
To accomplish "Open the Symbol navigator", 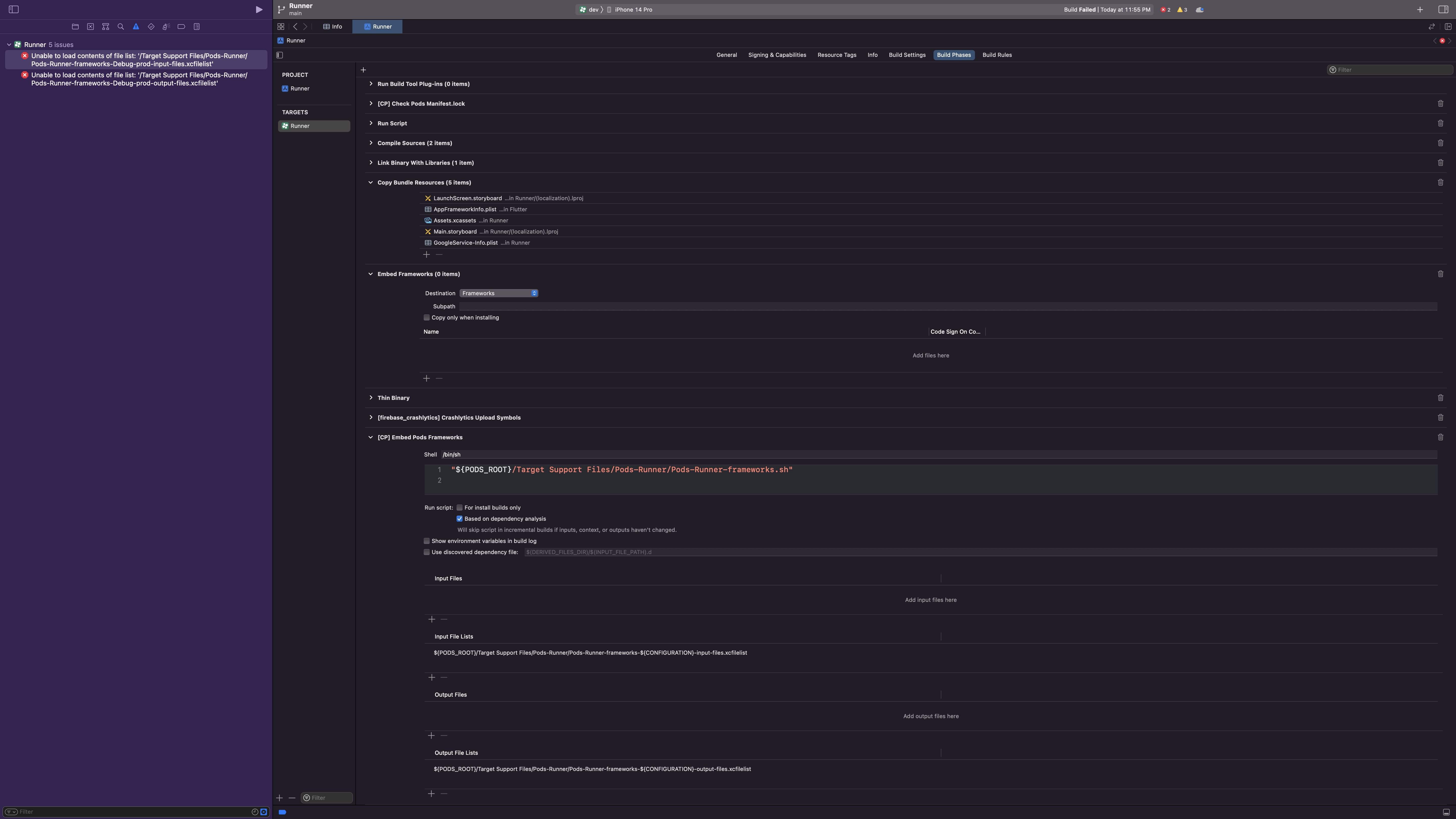I will coord(106,27).
